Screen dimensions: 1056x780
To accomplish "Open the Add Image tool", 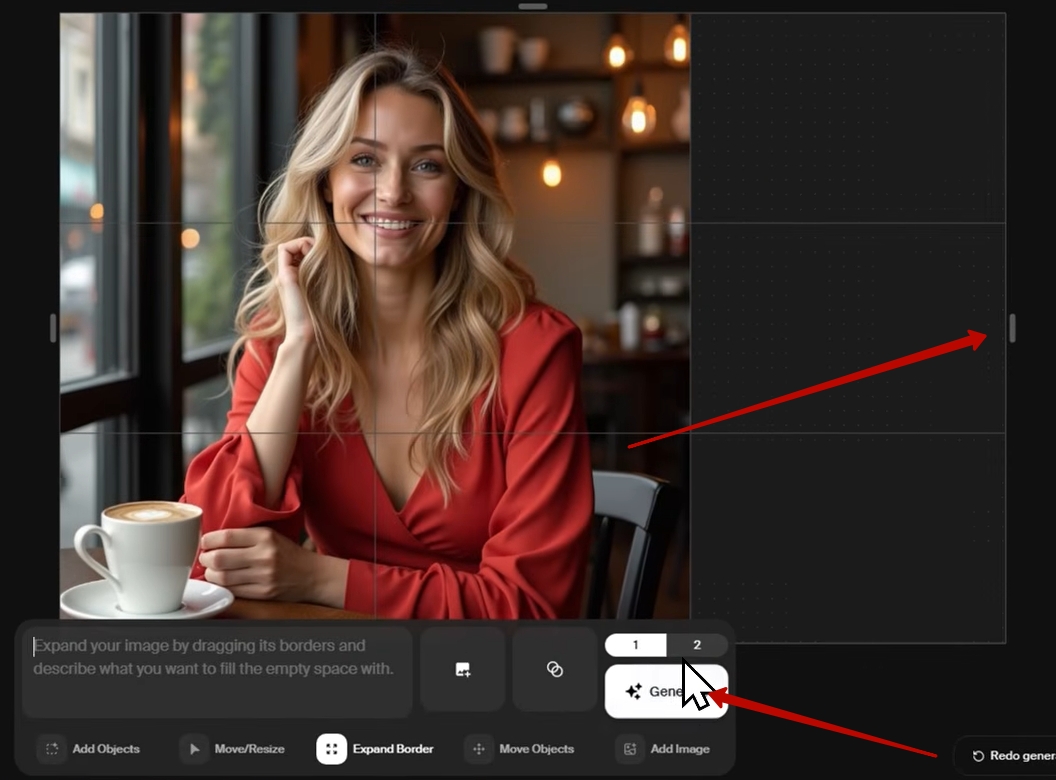I will tap(630, 749).
